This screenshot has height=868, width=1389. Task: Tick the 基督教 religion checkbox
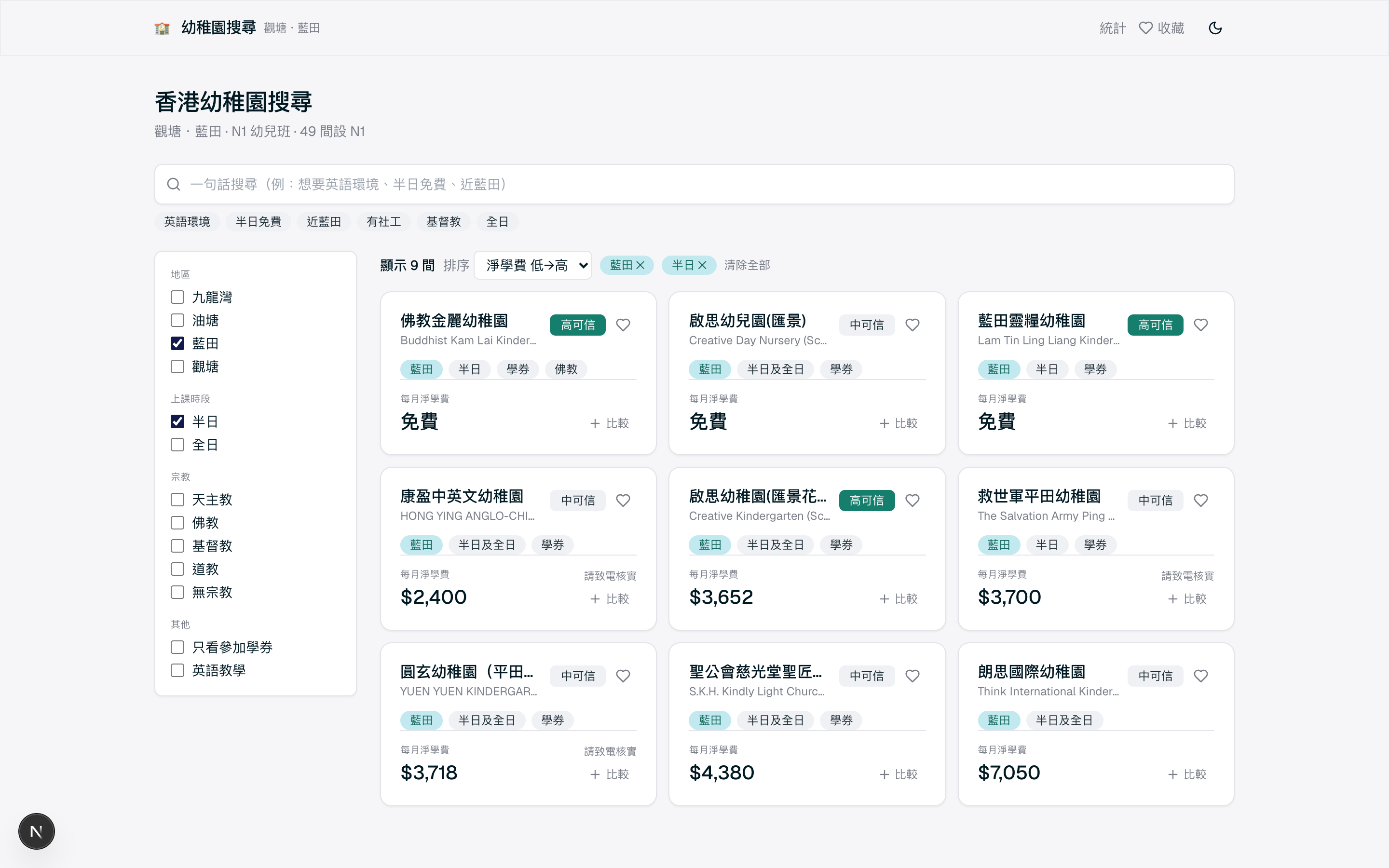coord(177,545)
